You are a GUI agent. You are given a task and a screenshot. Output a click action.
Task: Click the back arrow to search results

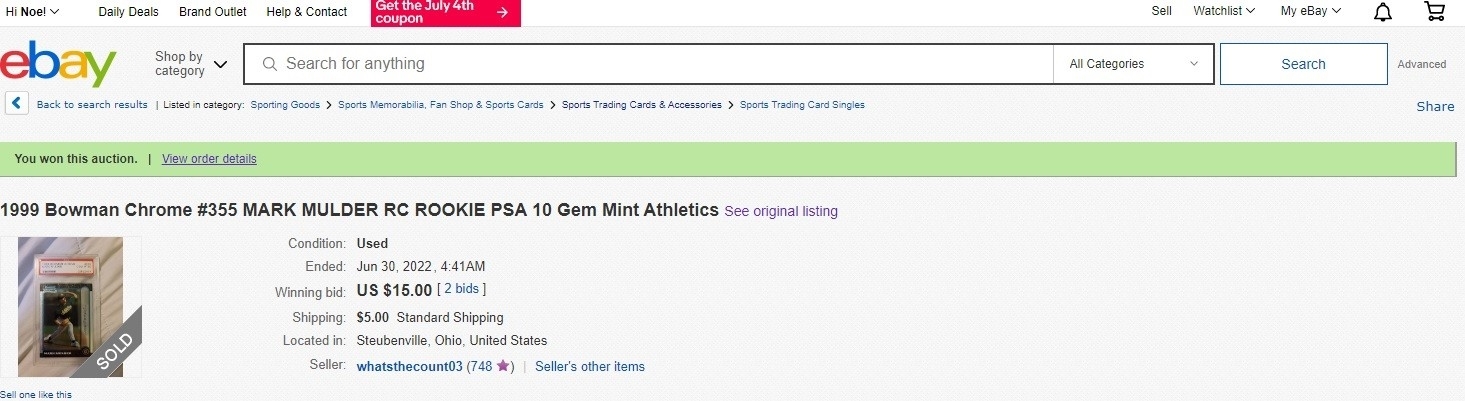pyautogui.click(x=16, y=103)
